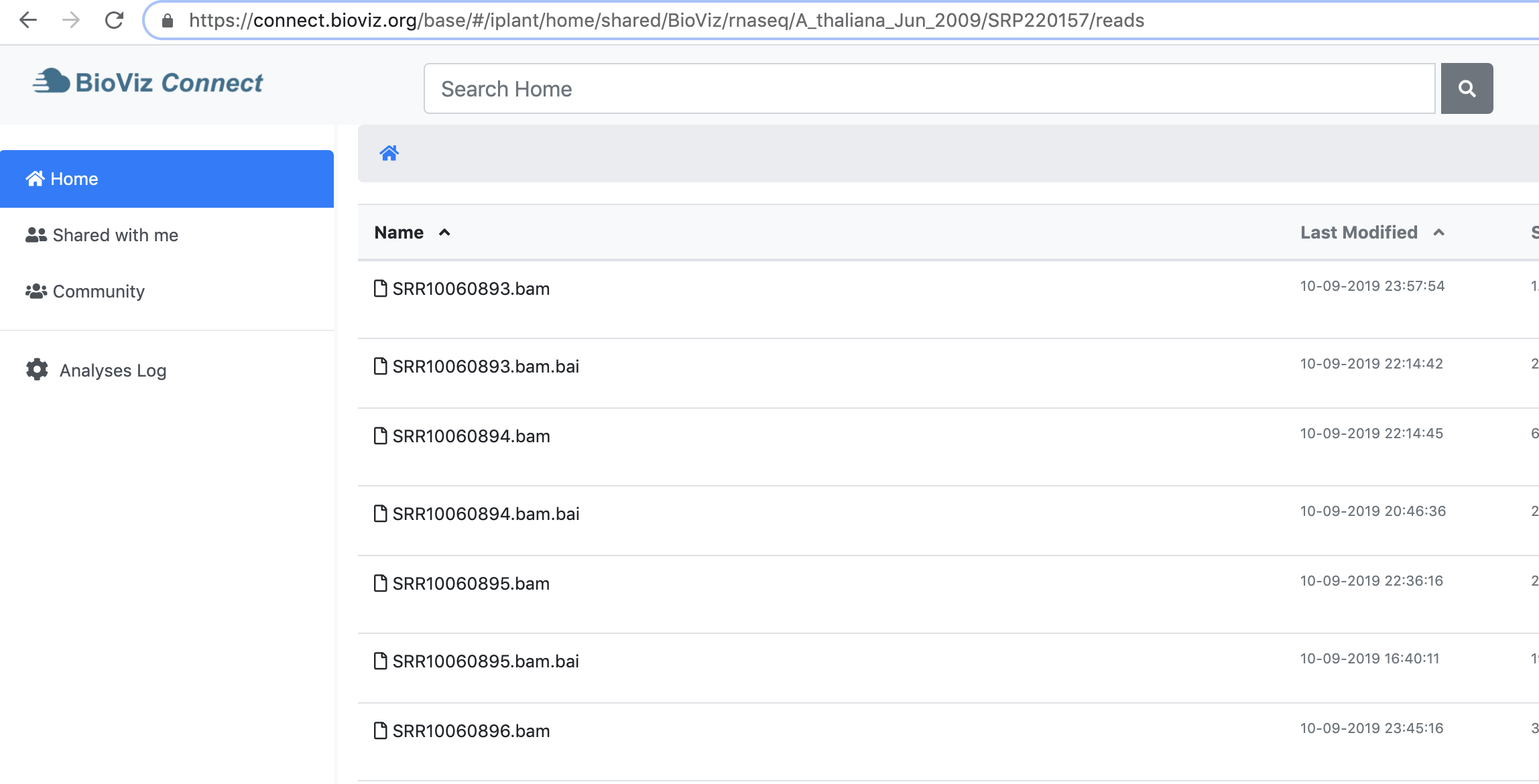Click the BioViz Connect logo
The width and height of the screenshot is (1539, 784).
148,82
